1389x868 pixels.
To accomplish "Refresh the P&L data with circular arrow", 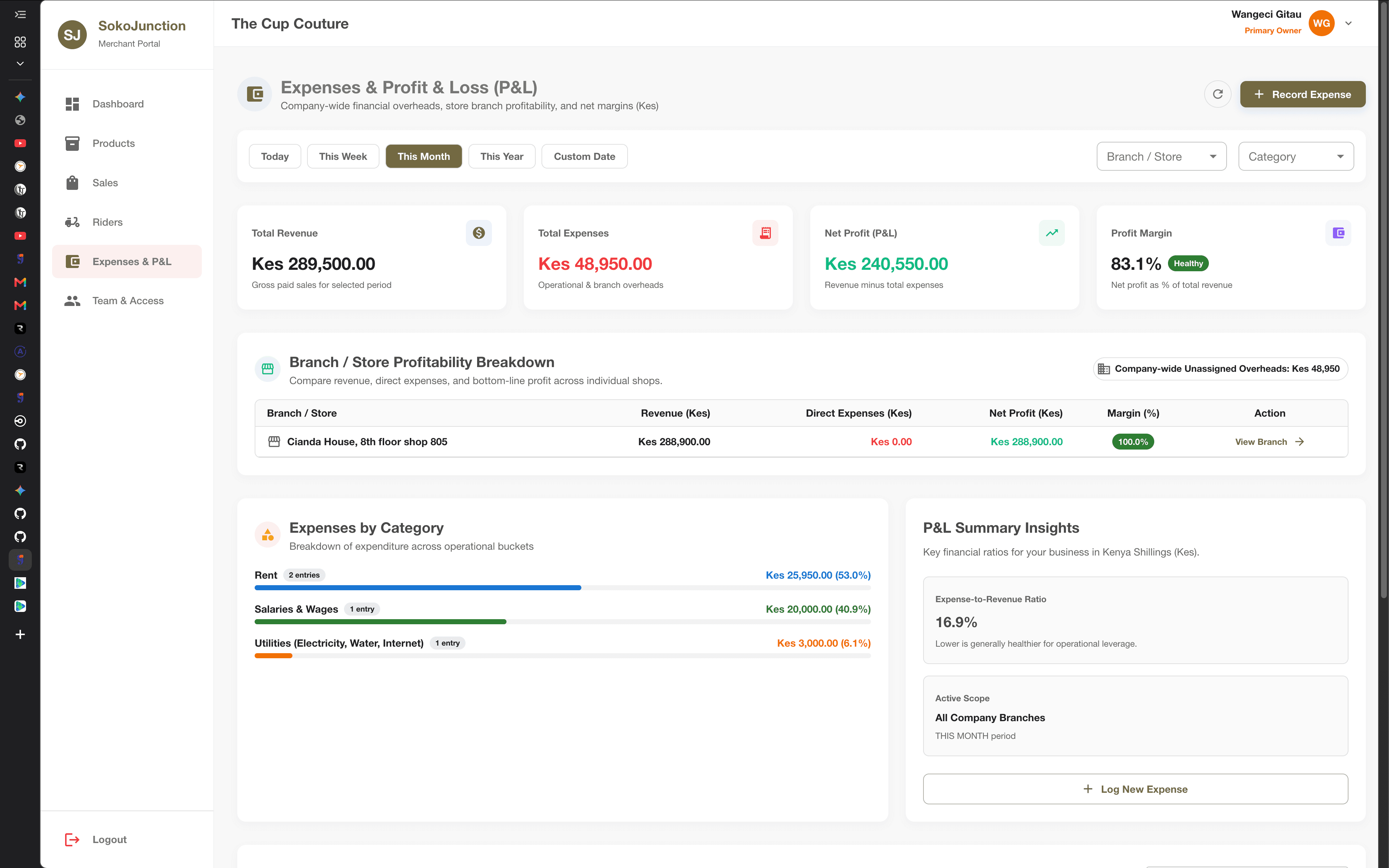I will 1218,94.
